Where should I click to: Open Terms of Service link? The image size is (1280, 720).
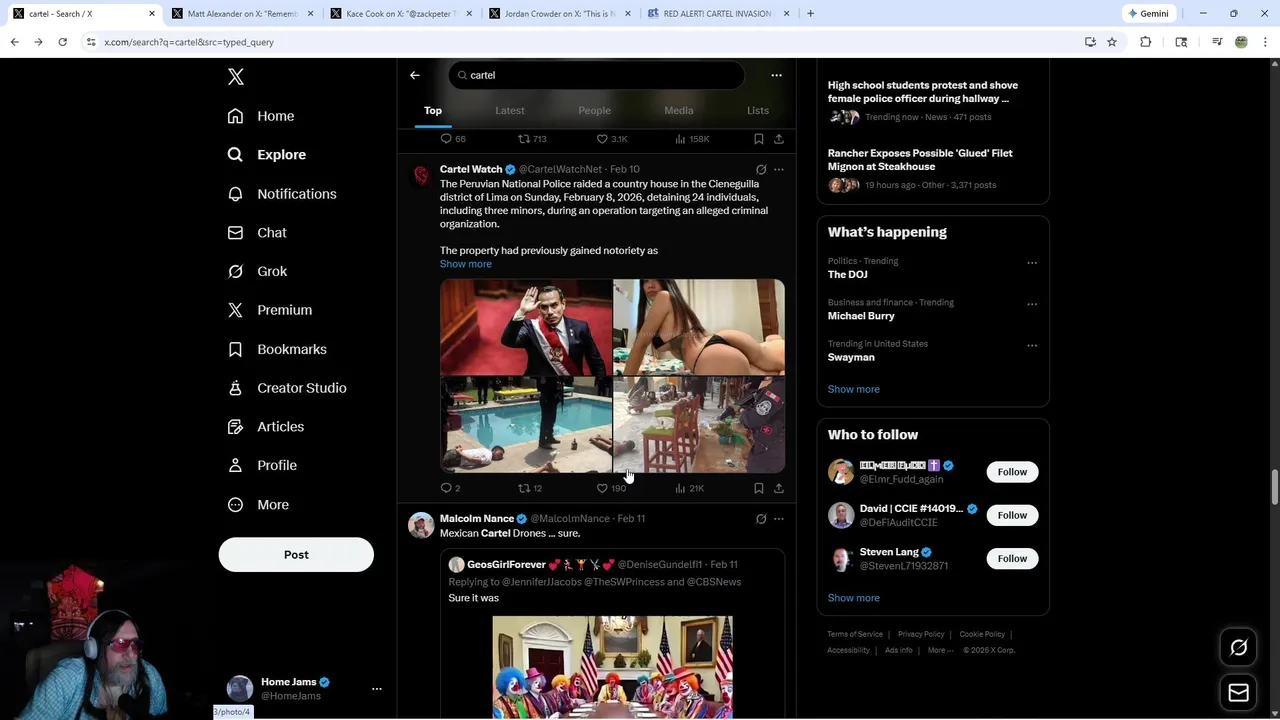tap(855, 634)
